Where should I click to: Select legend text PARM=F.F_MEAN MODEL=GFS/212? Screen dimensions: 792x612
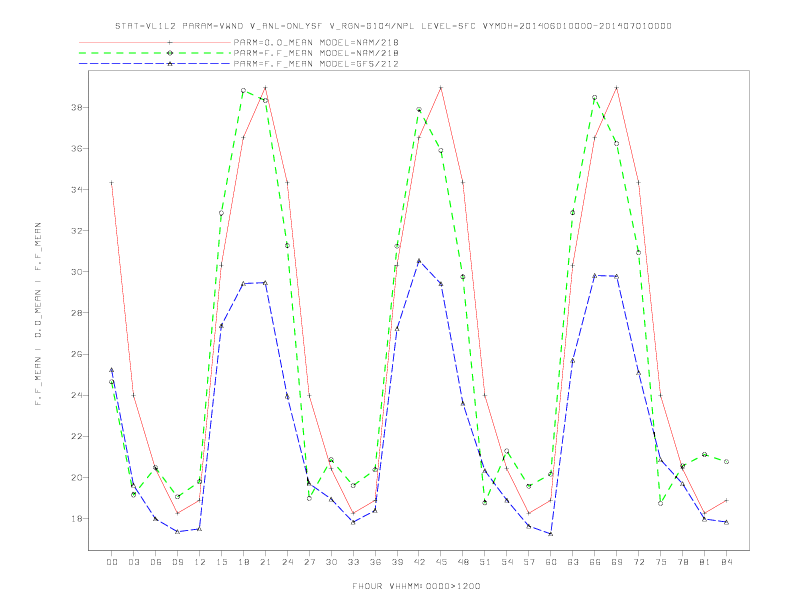click(316, 64)
